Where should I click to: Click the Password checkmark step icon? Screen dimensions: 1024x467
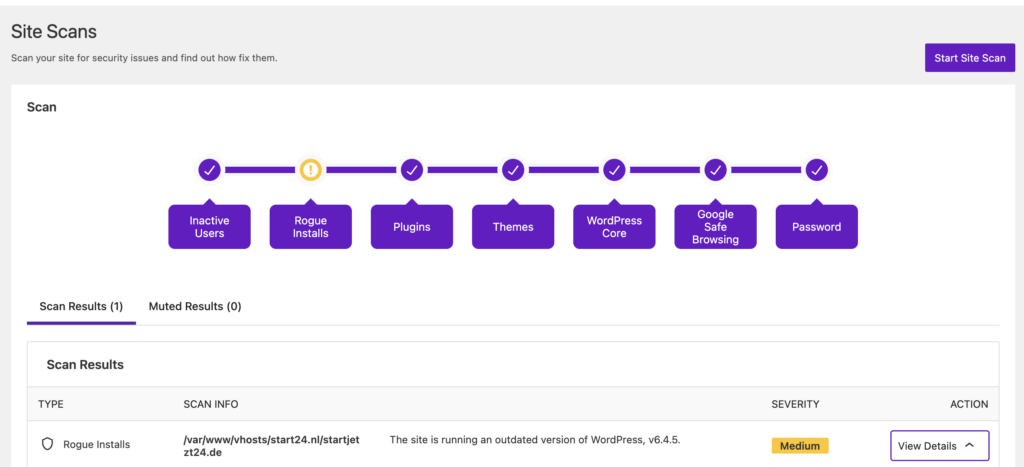click(x=817, y=170)
